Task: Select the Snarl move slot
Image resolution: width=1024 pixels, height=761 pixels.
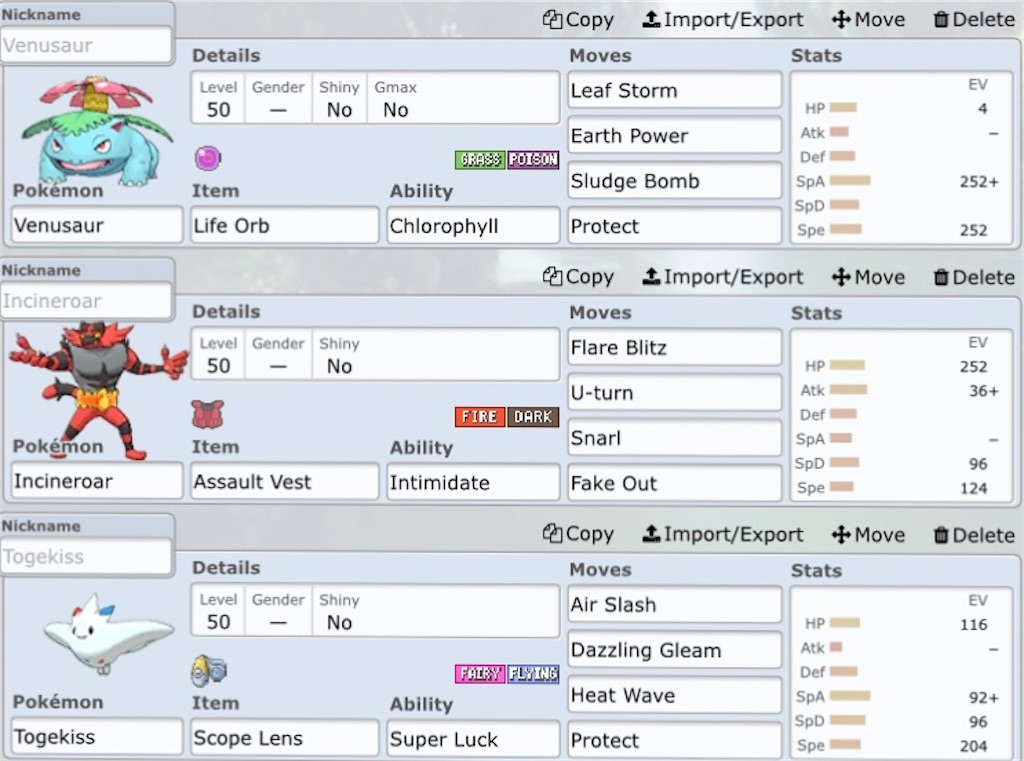Action: (675, 437)
